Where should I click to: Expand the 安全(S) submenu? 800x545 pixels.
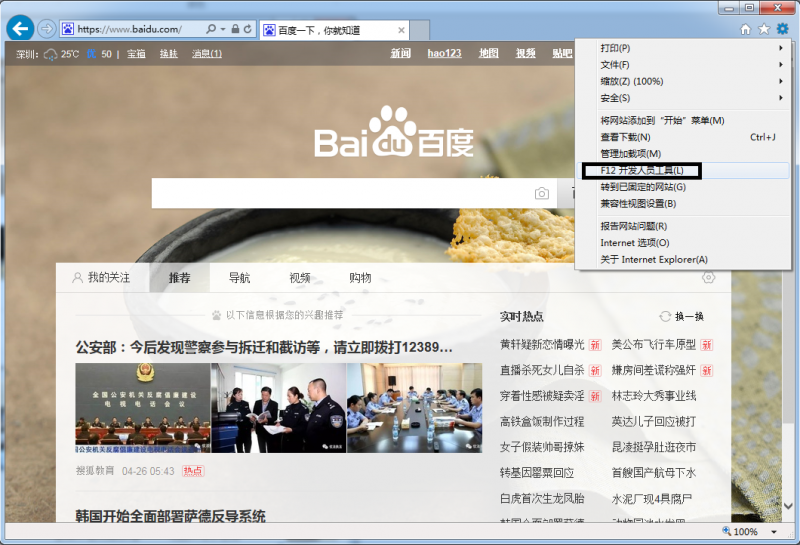tap(781, 98)
